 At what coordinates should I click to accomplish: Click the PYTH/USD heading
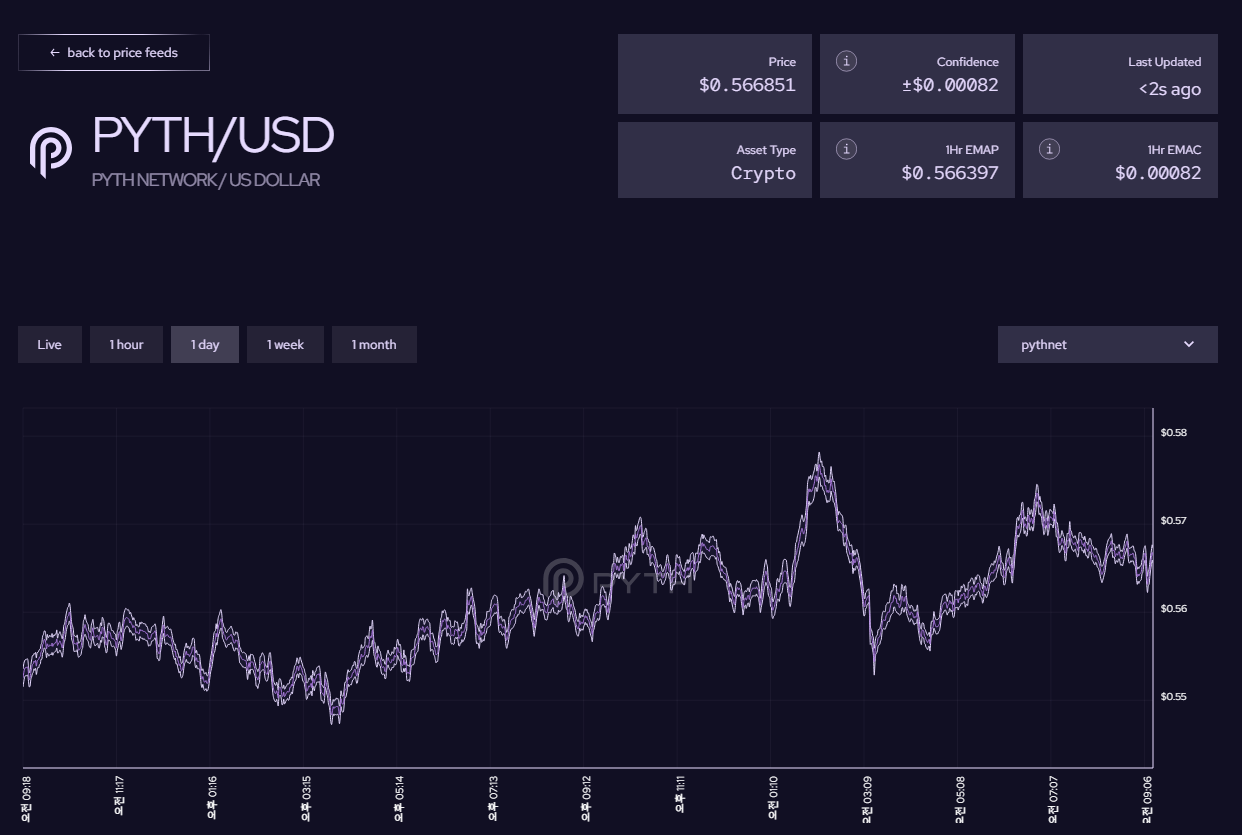tap(213, 135)
